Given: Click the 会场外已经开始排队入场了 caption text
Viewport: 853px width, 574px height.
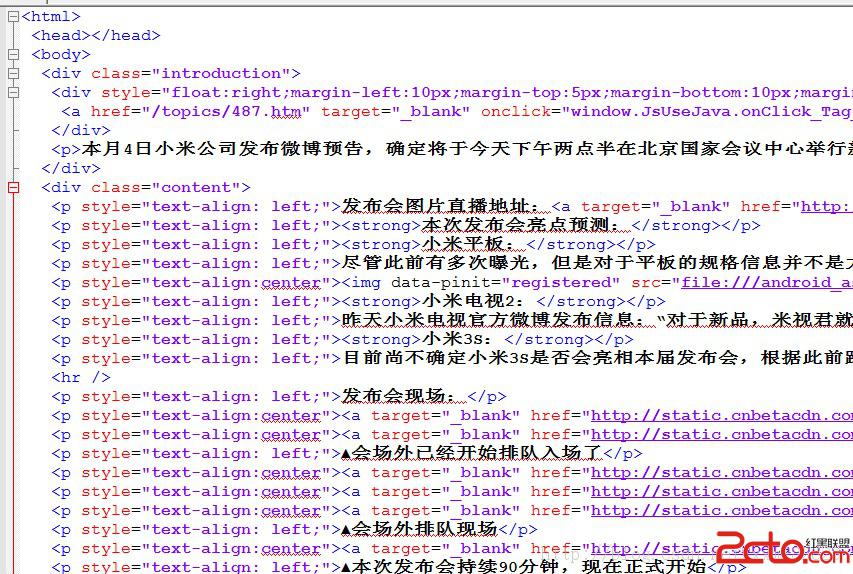Looking at the screenshot, I should tap(472, 454).
